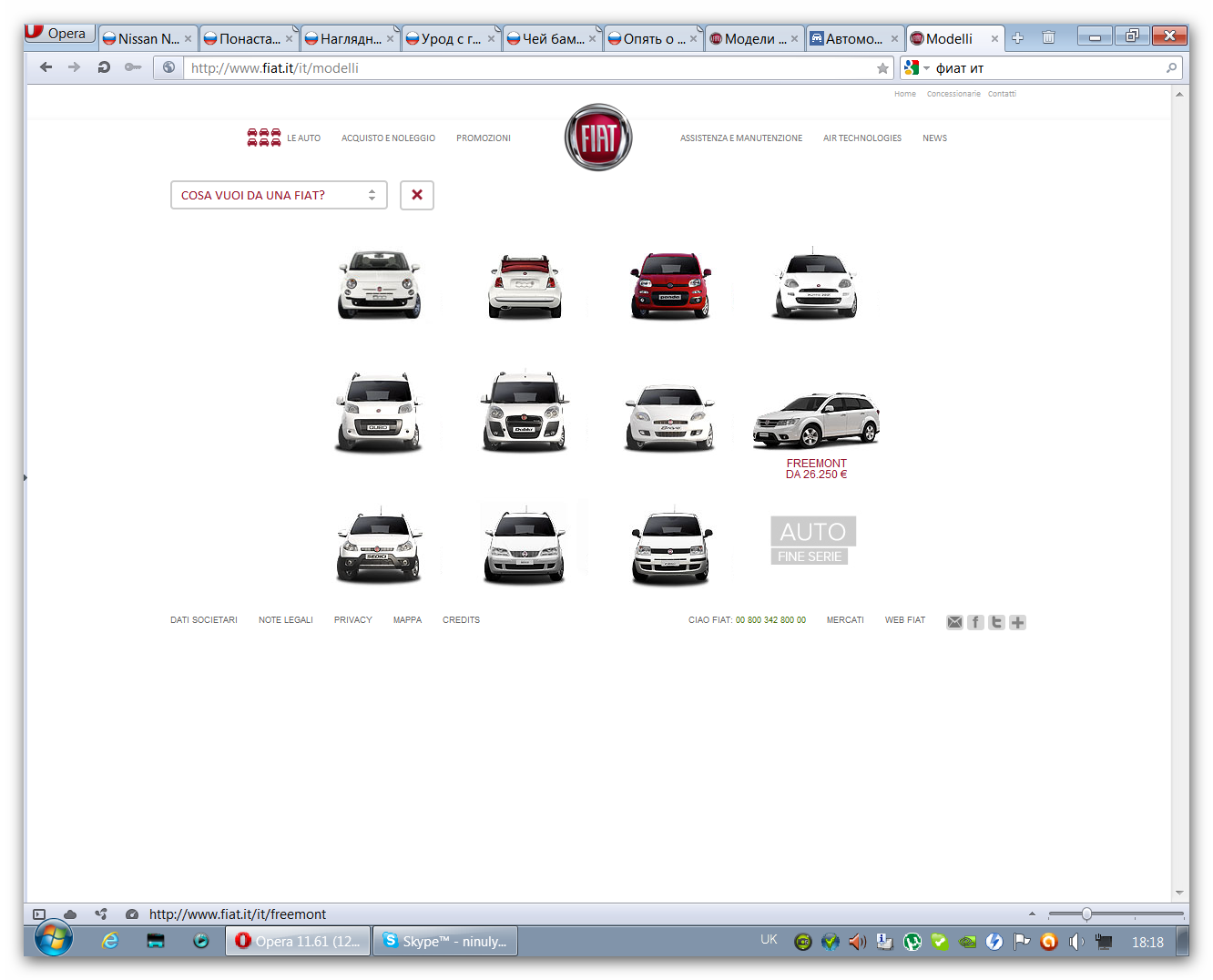Select the Sedici thumbnail

coord(379,545)
